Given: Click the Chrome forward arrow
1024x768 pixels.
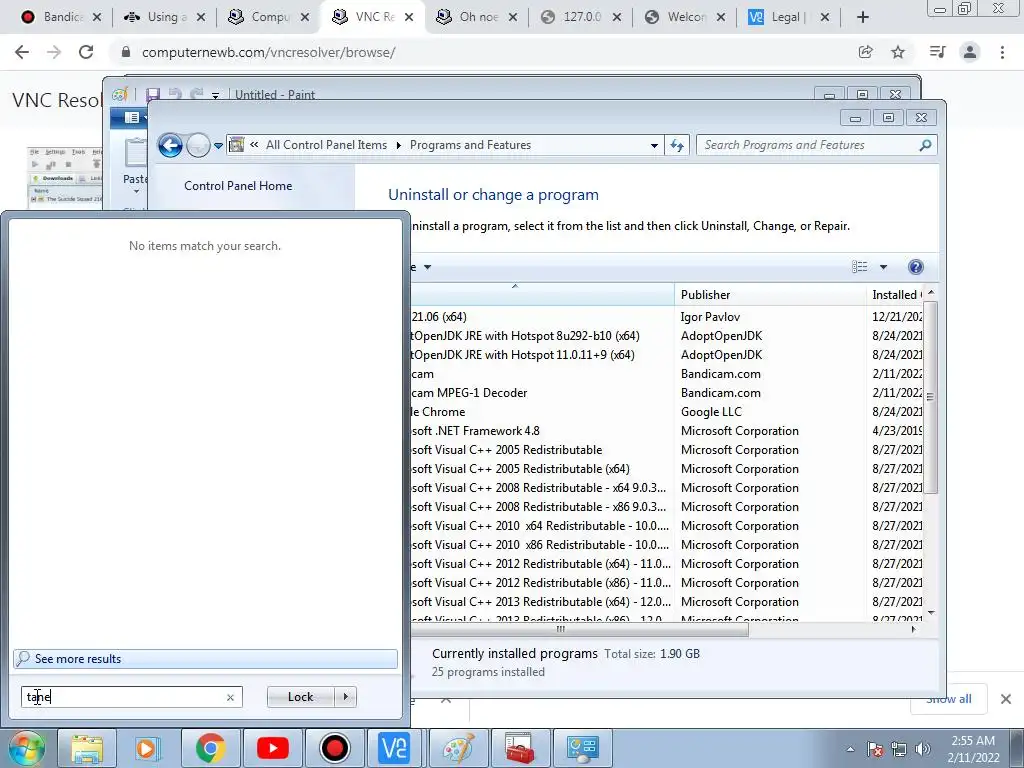Looking at the screenshot, I should pyautogui.click(x=54, y=52).
